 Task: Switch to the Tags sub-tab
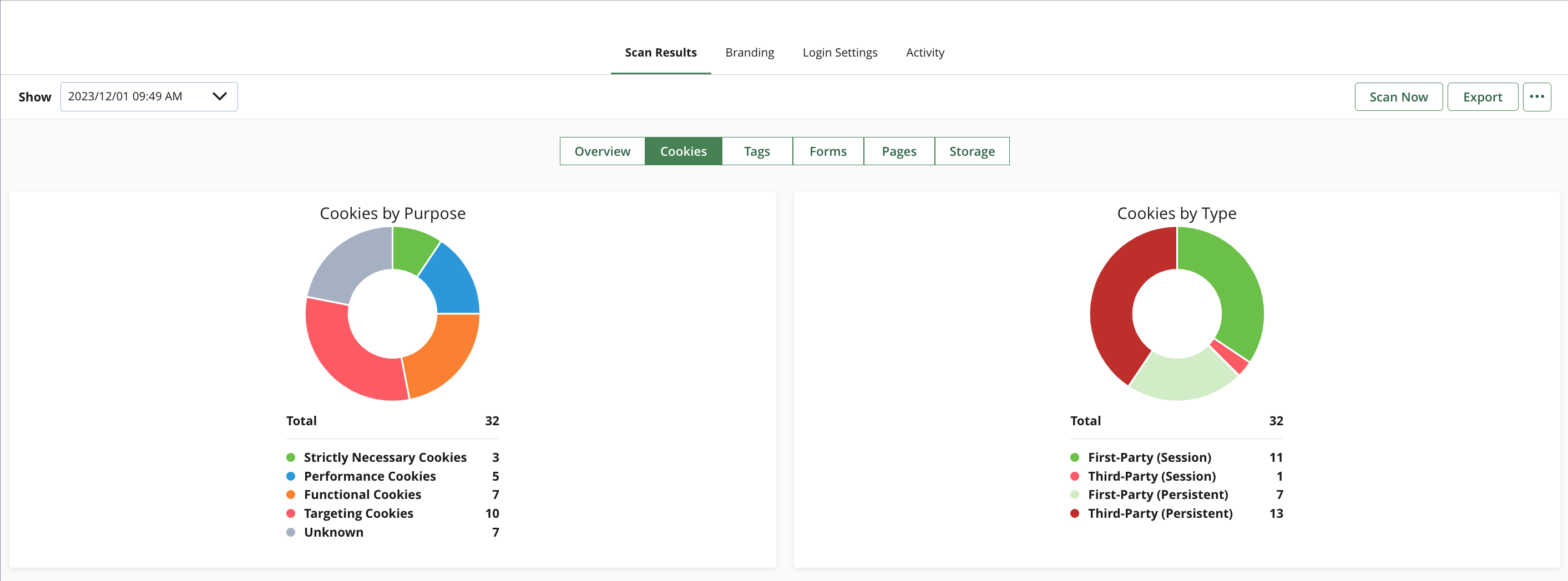(x=757, y=151)
